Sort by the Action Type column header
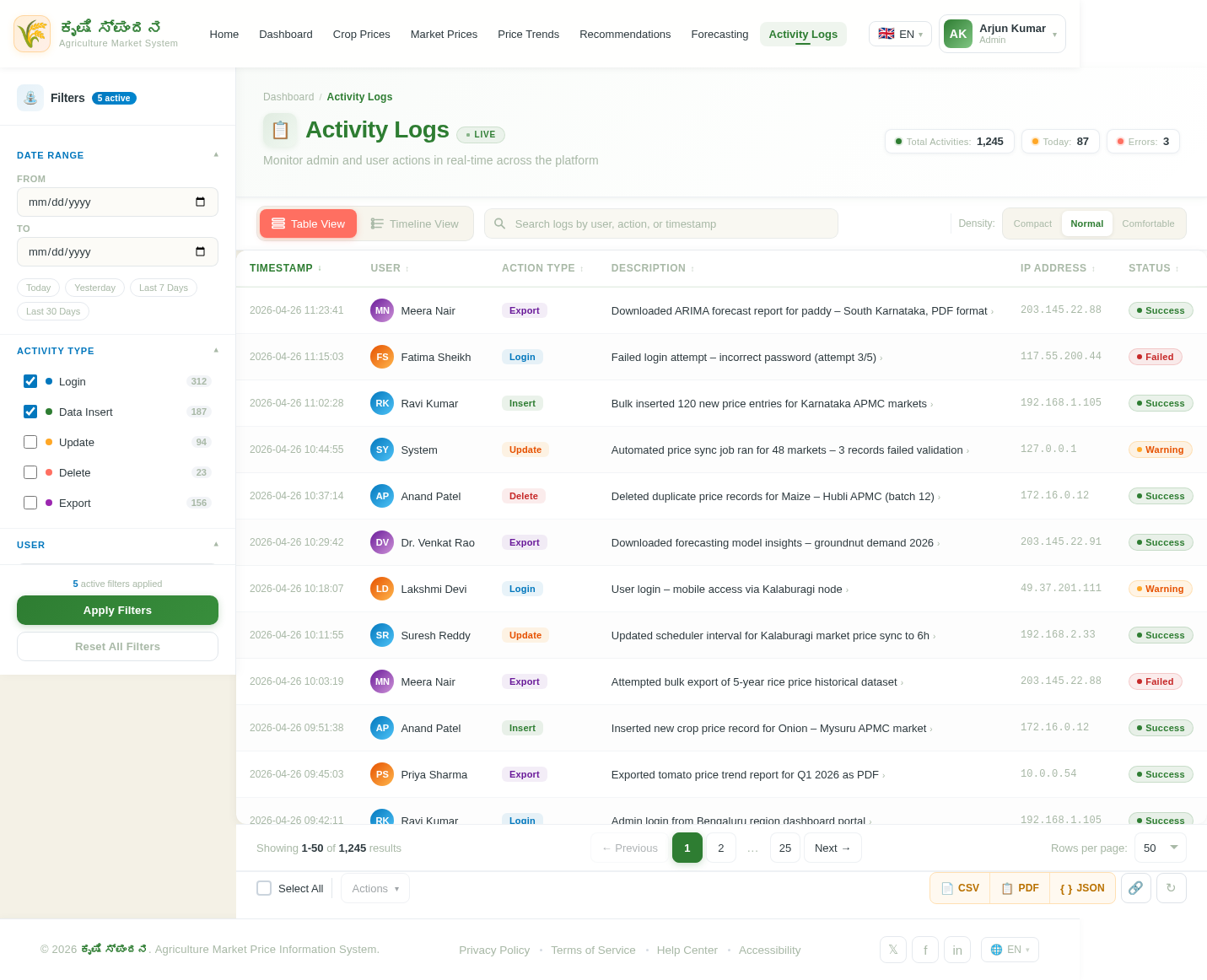 [x=543, y=268]
